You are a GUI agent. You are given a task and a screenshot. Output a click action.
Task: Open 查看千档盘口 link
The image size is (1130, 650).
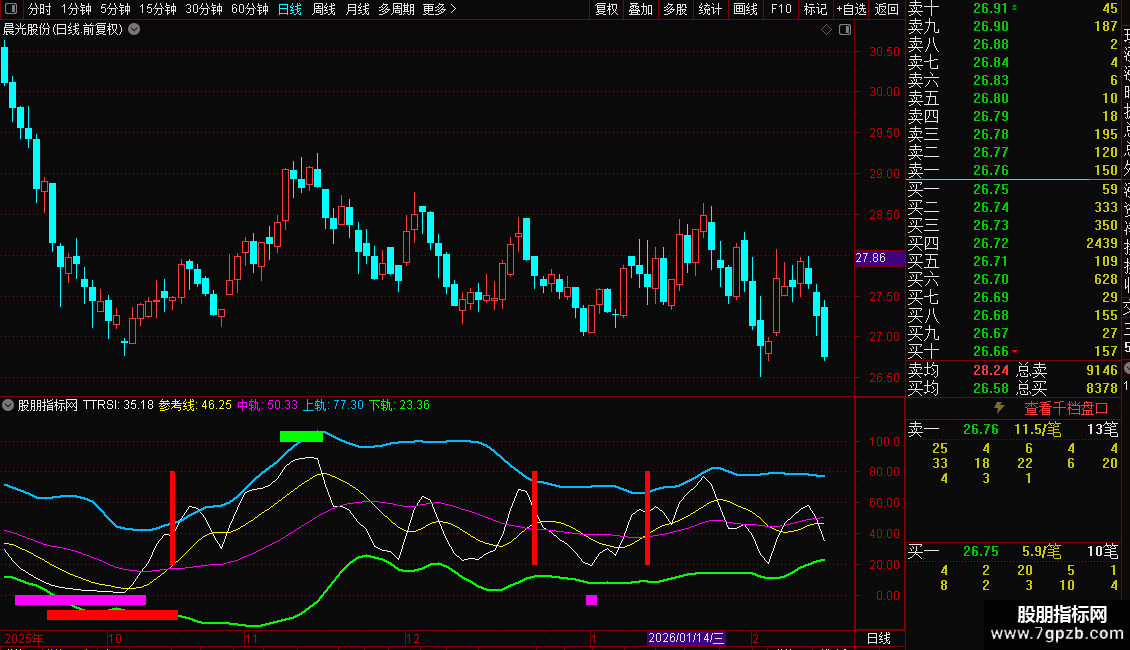pos(1066,408)
